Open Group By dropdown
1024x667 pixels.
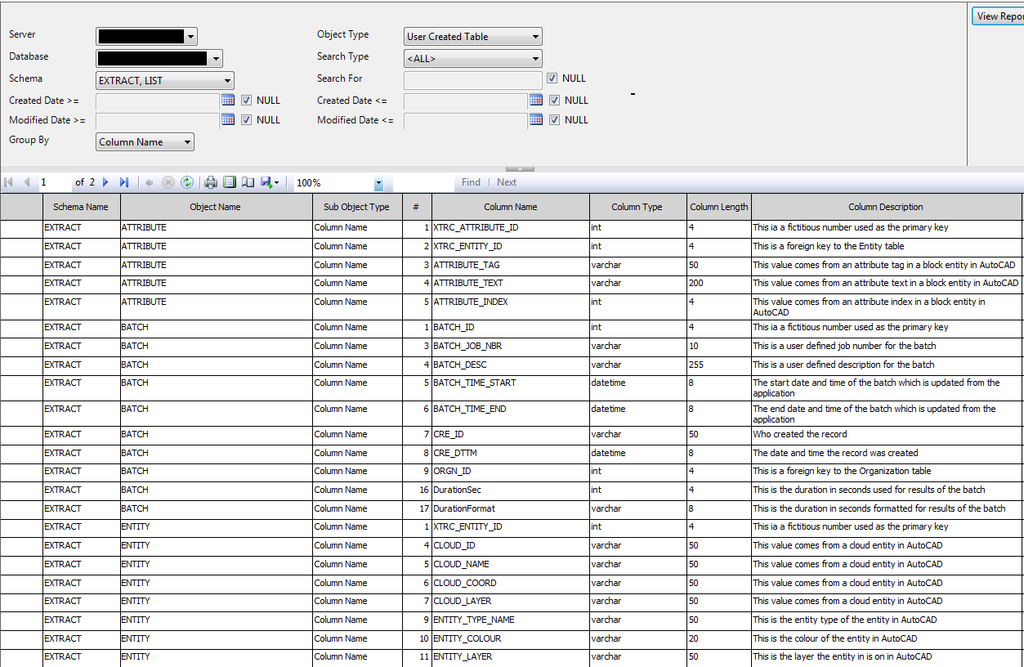(x=145, y=142)
